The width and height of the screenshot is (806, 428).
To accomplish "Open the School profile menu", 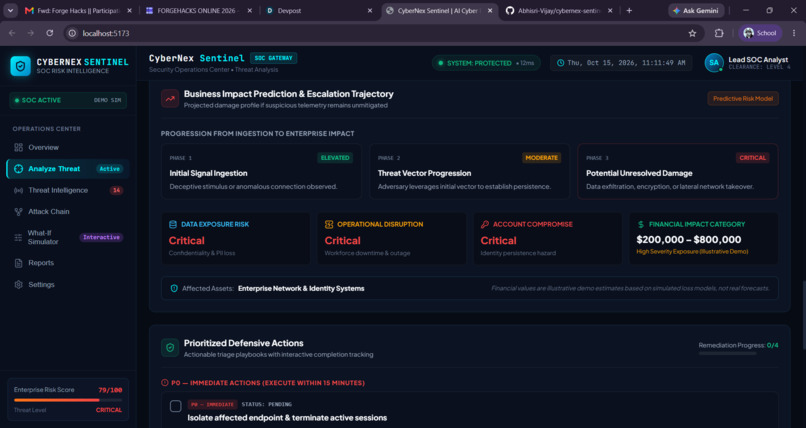I will pyautogui.click(x=760, y=33).
